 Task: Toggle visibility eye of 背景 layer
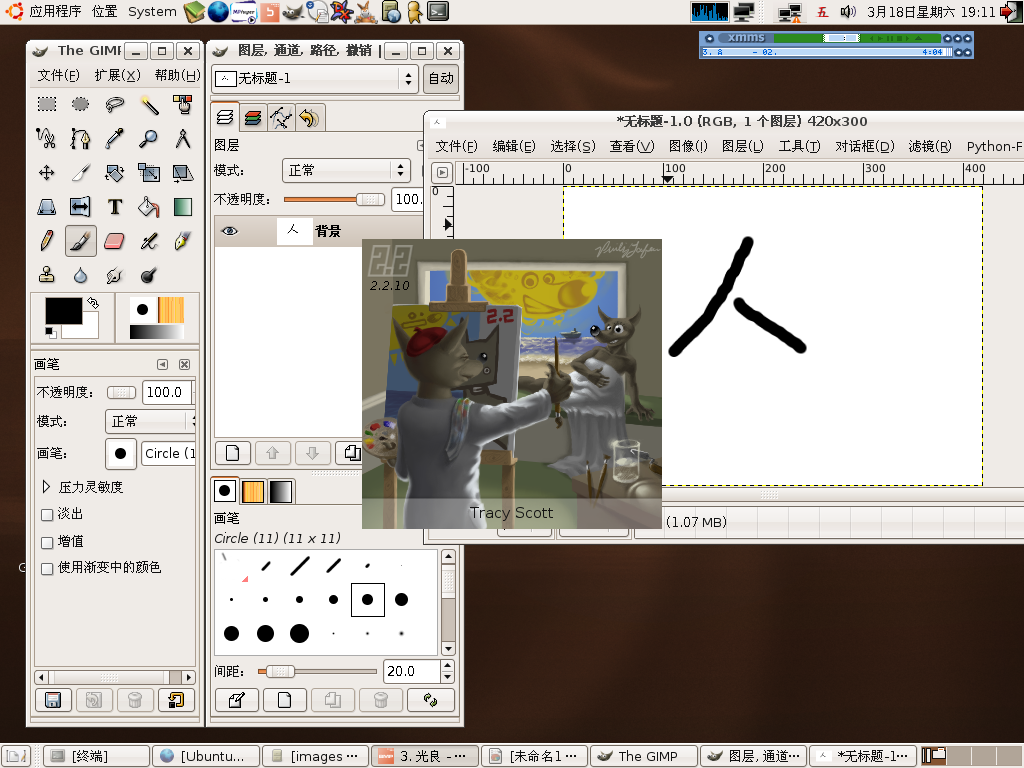tap(230, 231)
